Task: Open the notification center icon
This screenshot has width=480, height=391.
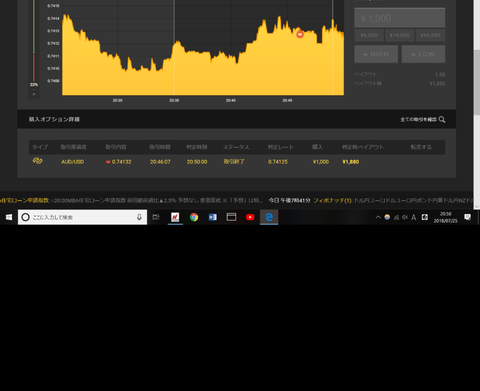Action: (x=468, y=217)
